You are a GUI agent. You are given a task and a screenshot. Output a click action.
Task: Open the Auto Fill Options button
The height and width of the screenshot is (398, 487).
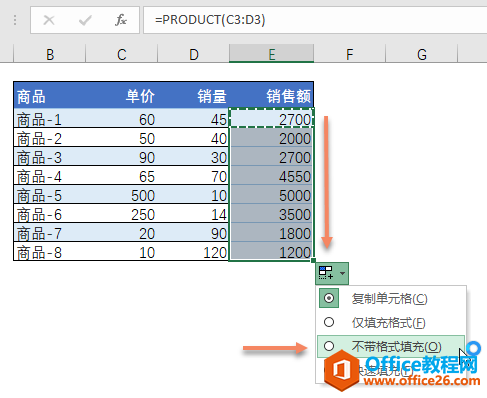pos(332,273)
